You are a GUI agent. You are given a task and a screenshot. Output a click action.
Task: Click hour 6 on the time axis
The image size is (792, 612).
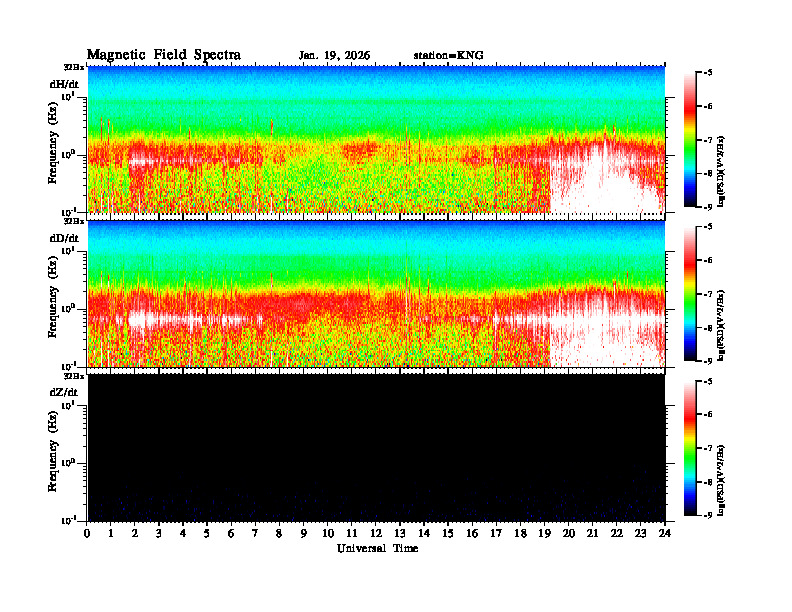click(x=231, y=534)
